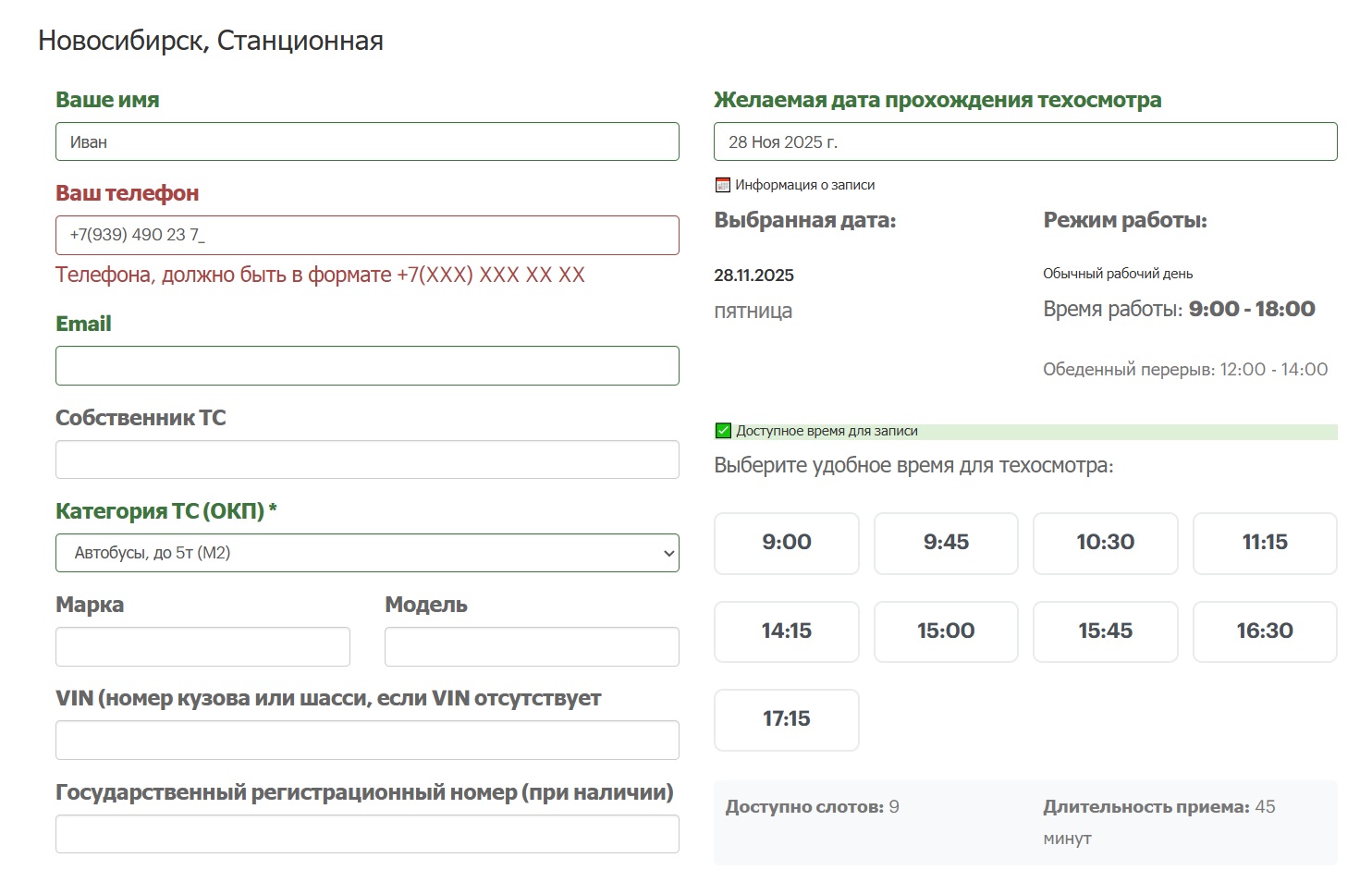1372x870 pixels.
Task: Click the VIN number input field
Action: click(367, 740)
